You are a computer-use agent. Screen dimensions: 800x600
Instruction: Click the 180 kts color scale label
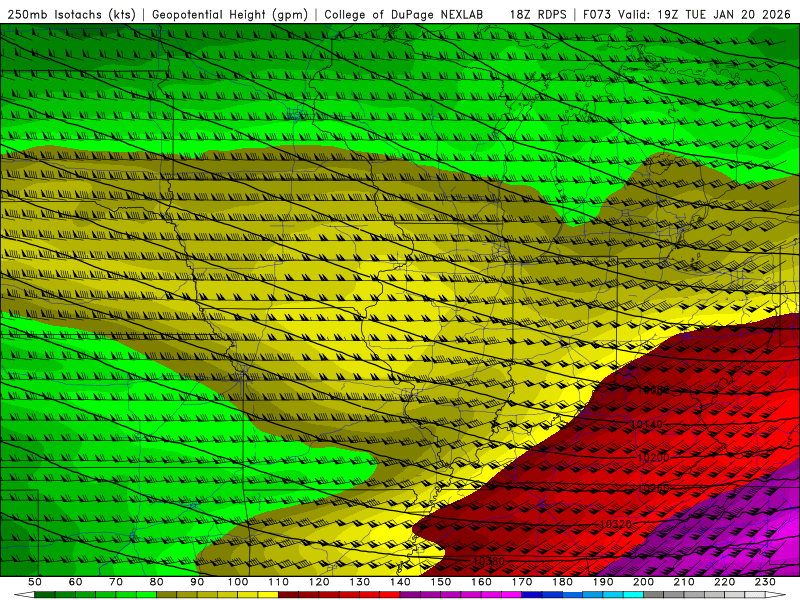[562, 582]
